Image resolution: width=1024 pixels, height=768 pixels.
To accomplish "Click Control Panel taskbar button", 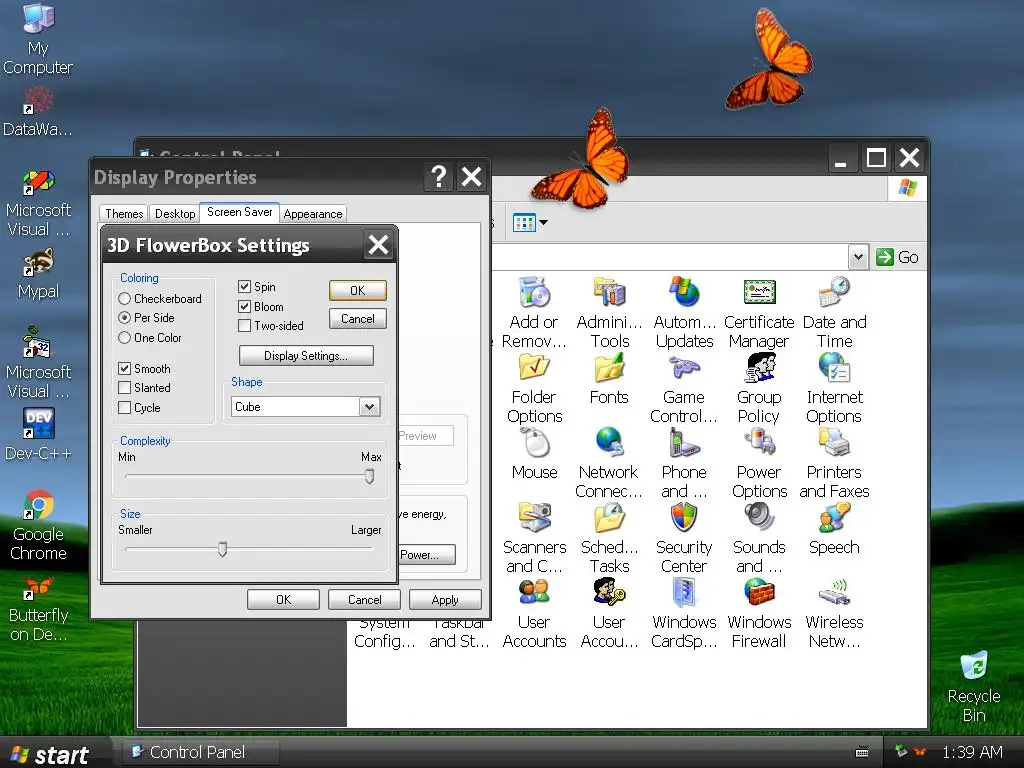I will pos(198,752).
